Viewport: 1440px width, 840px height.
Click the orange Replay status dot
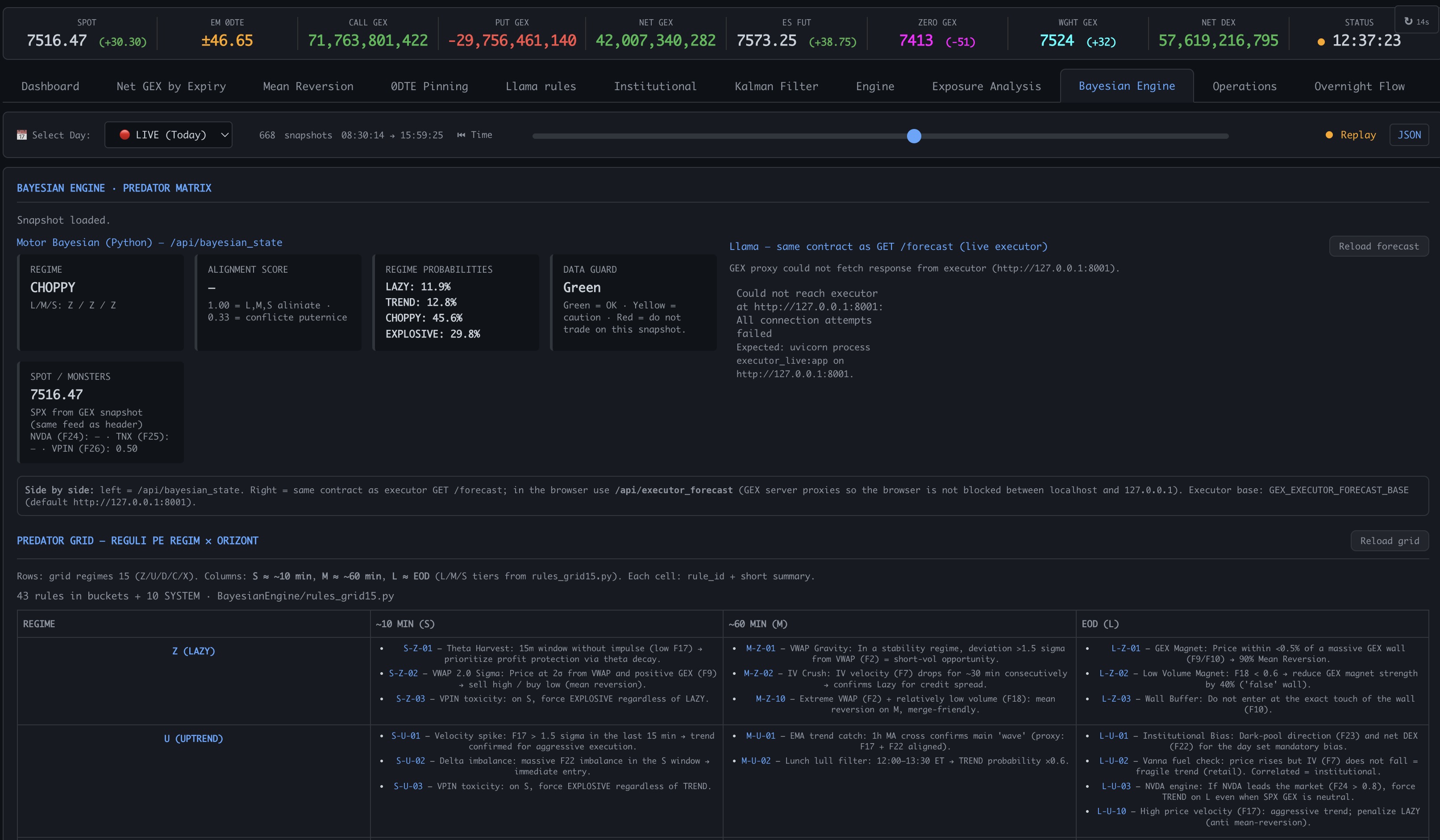pos(1329,135)
